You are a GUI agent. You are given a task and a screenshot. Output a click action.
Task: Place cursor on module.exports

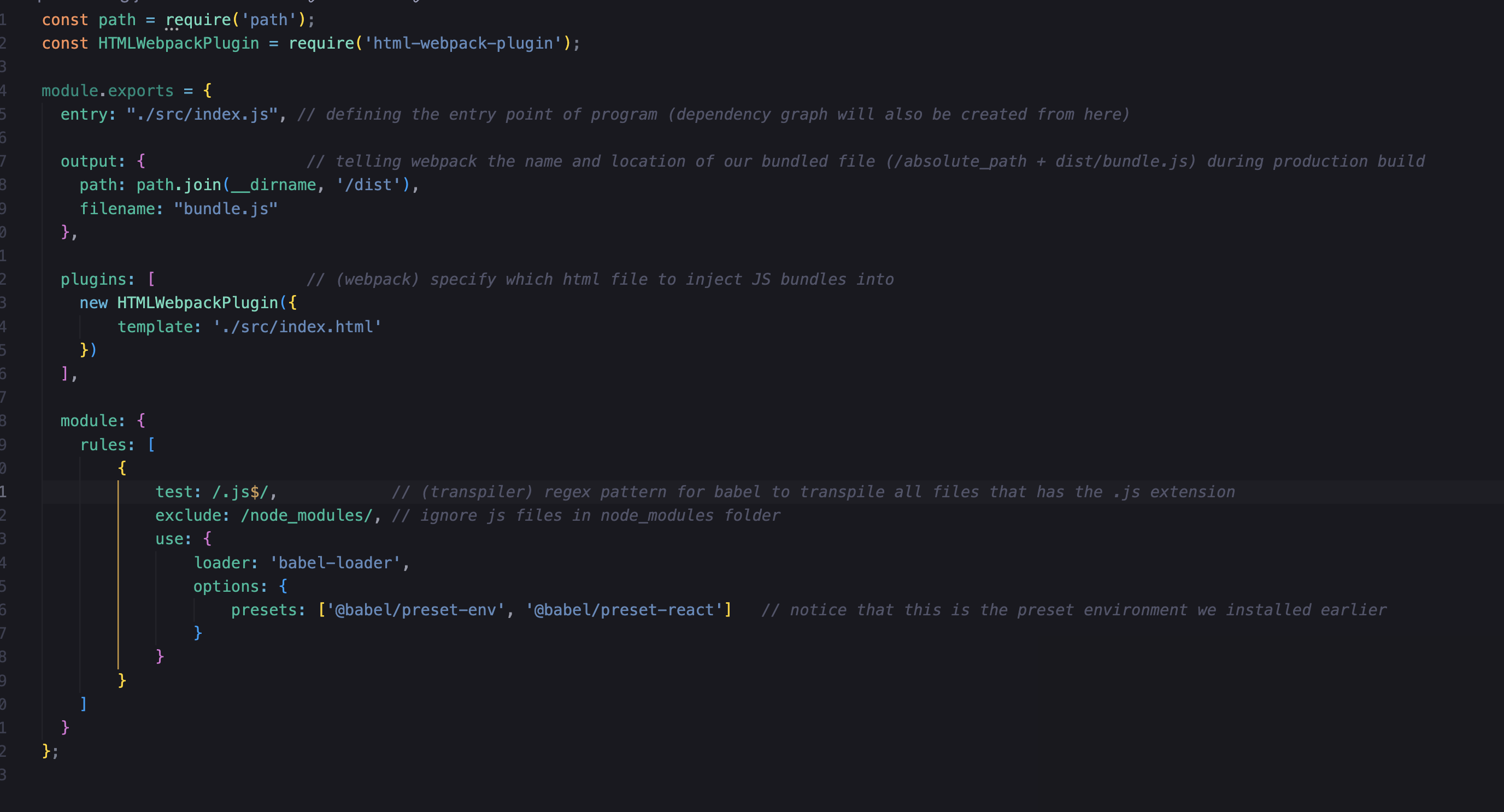click(108, 91)
